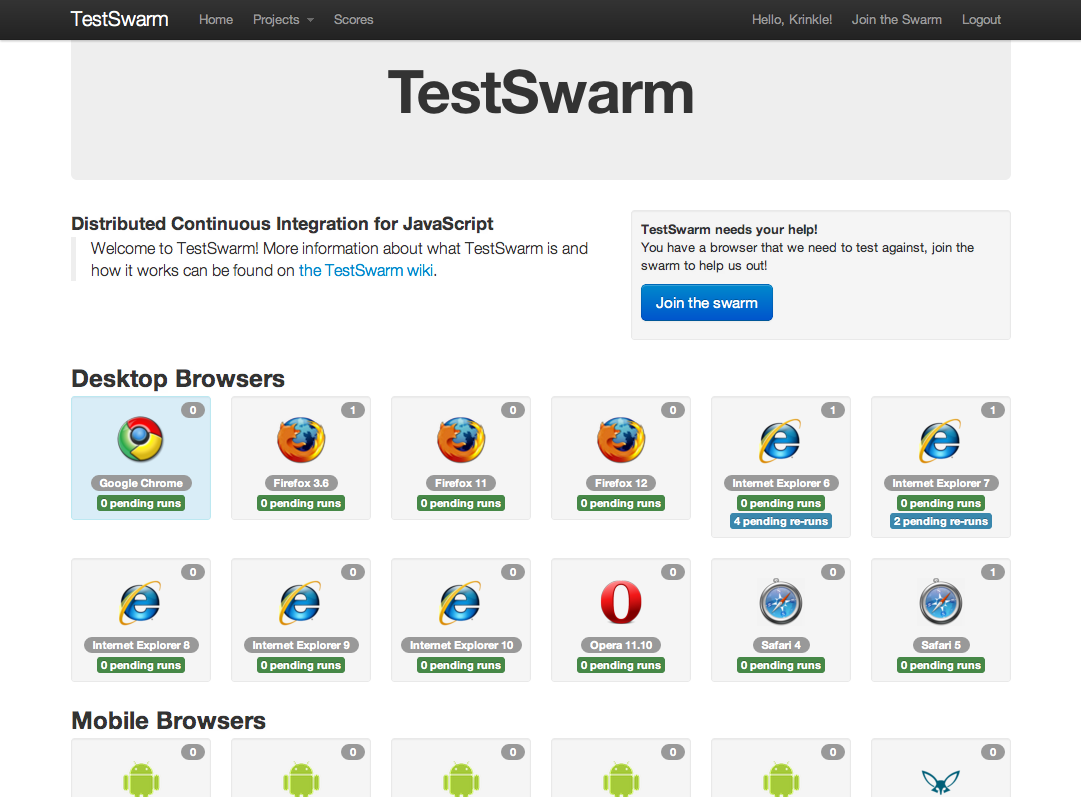Click the Desktop Browsers heading

tap(178, 379)
